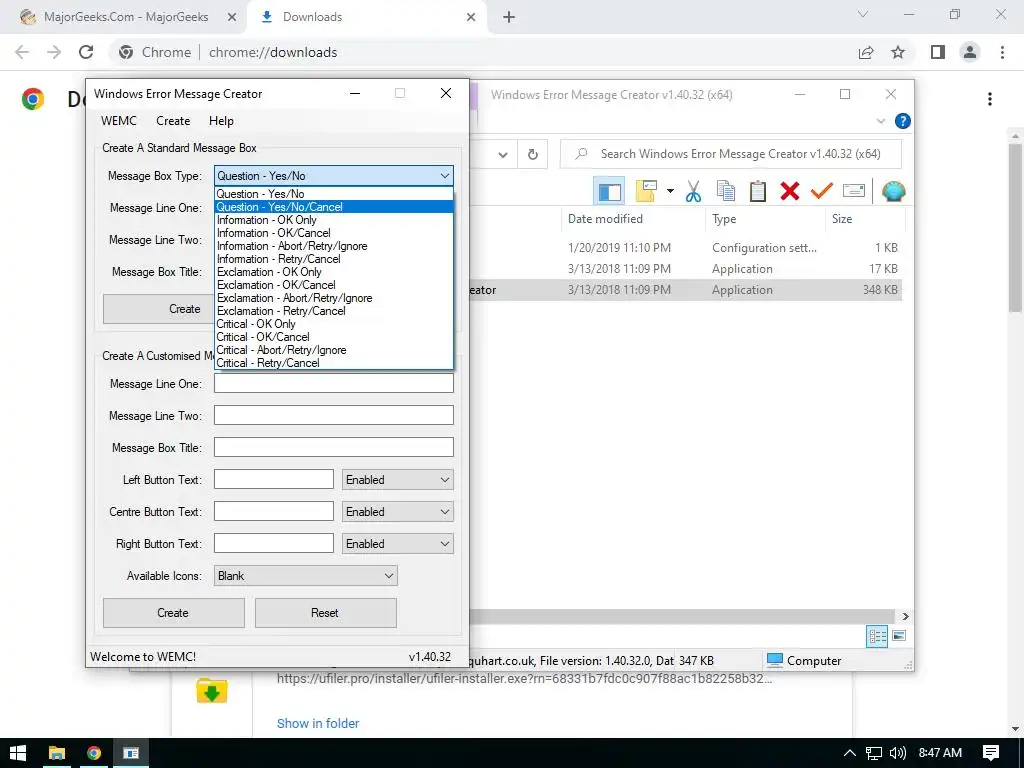Open the Centre Button Text Enabled dropdown
Viewport: 1024px width, 768px height.
click(398, 512)
